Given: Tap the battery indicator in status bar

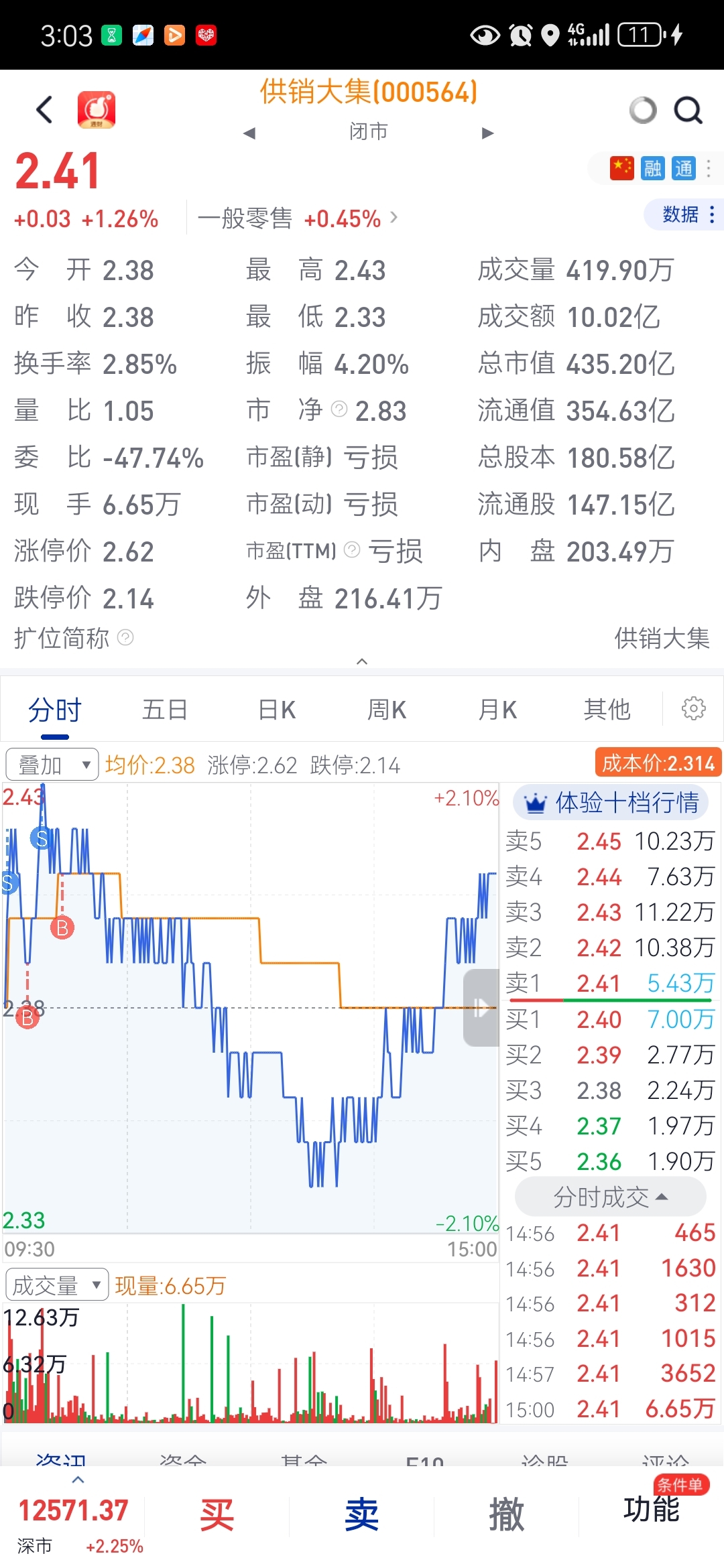Looking at the screenshot, I should point(641,34).
